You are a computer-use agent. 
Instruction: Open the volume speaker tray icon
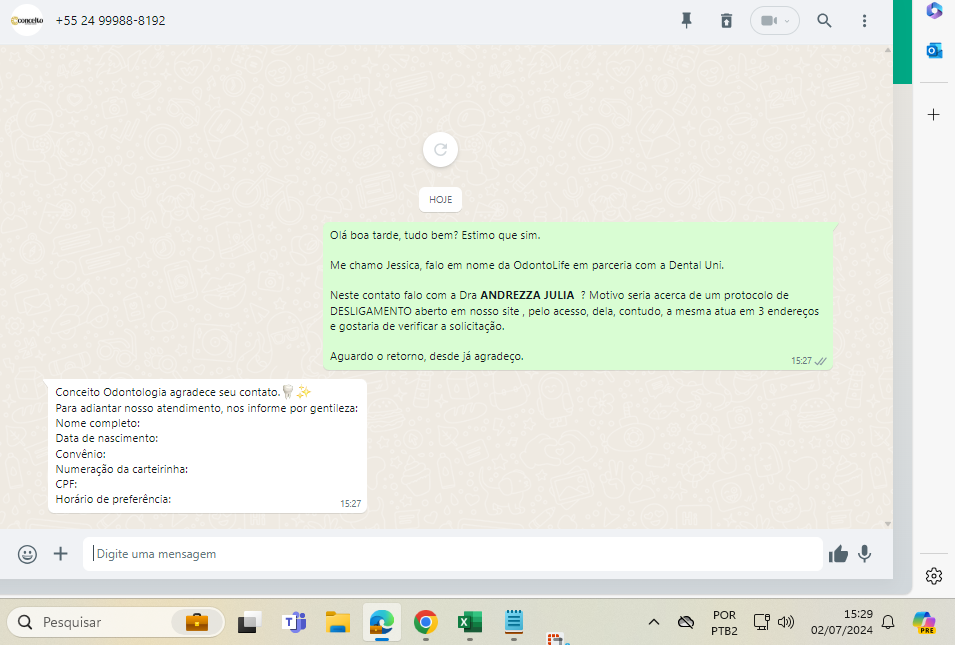786,622
